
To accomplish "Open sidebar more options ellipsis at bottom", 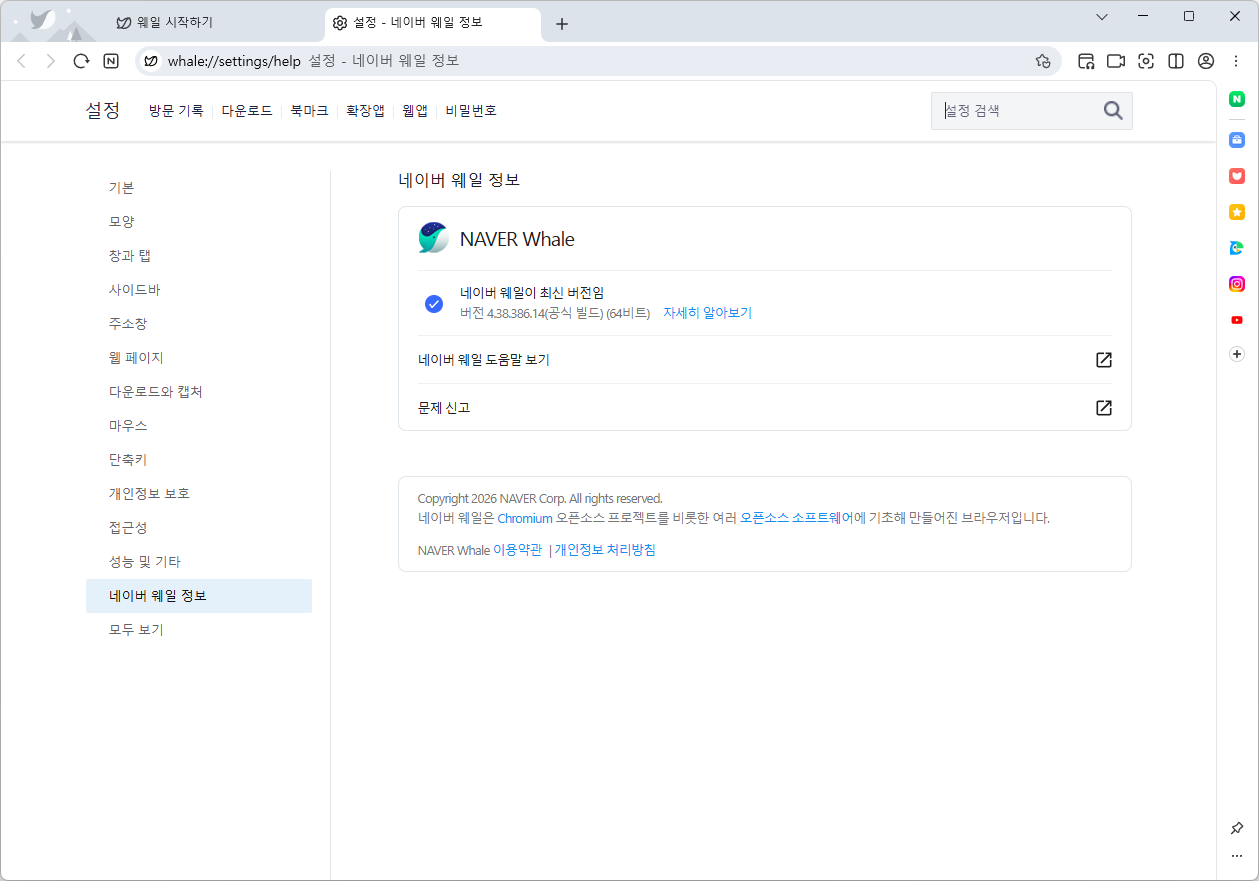I will (1237, 856).
